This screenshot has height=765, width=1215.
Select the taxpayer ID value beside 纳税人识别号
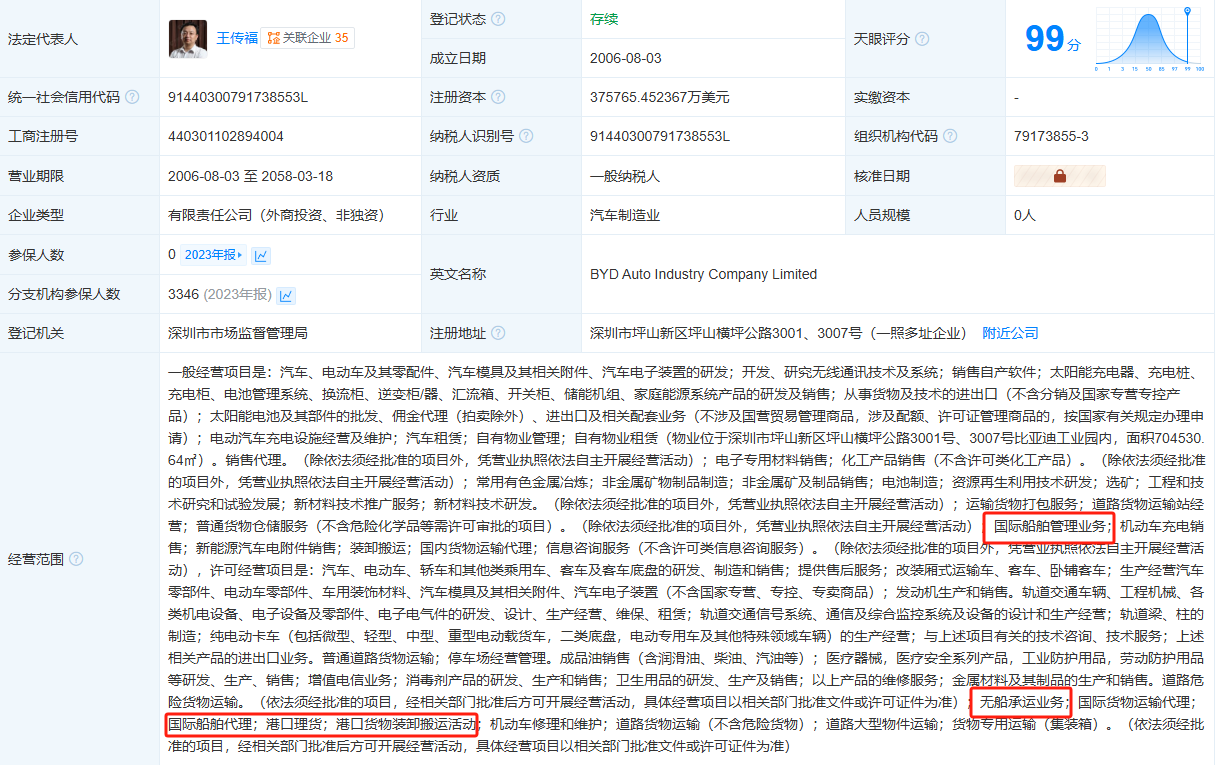[660, 136]
